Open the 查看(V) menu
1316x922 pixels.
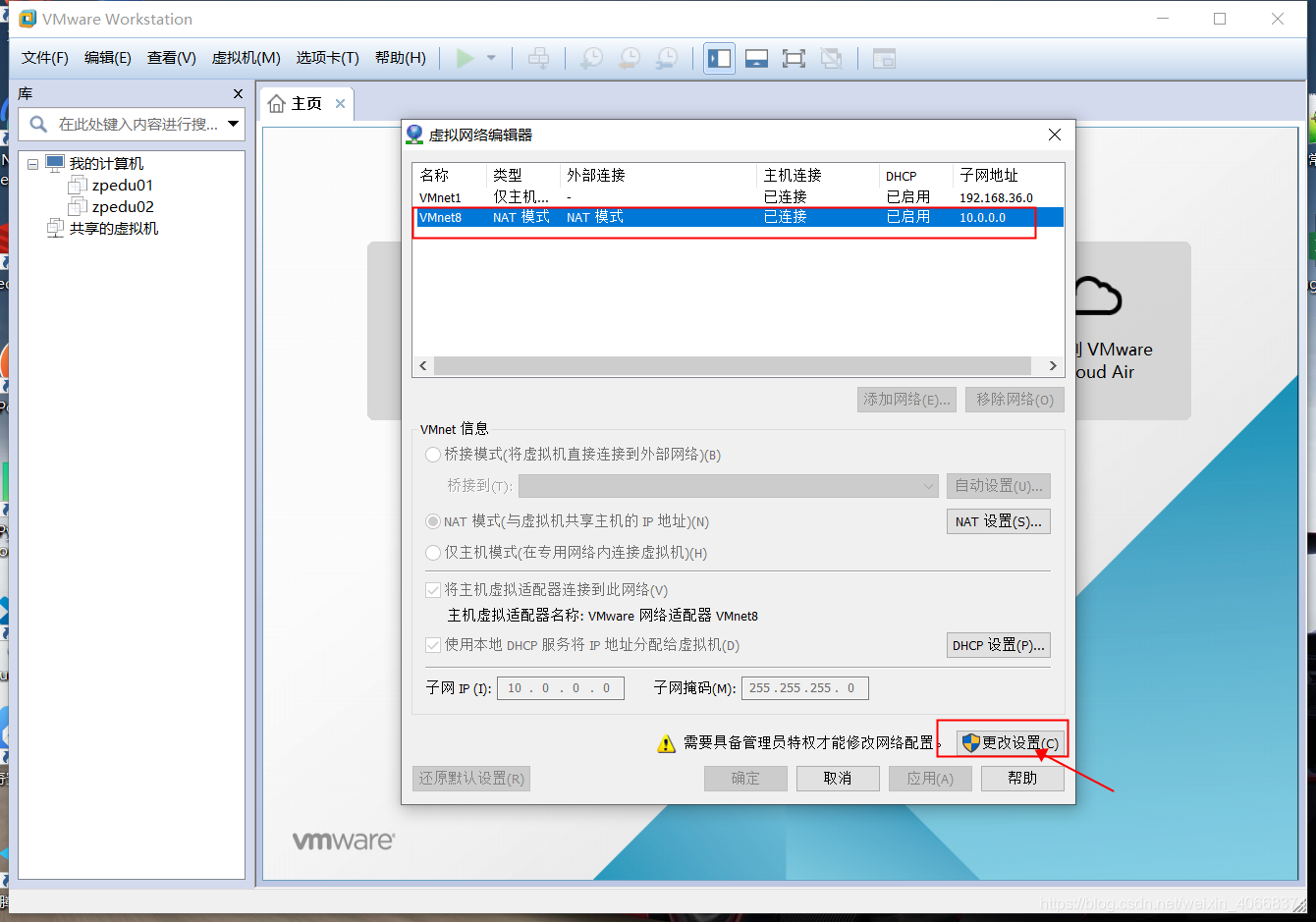[x=172, y=58]
